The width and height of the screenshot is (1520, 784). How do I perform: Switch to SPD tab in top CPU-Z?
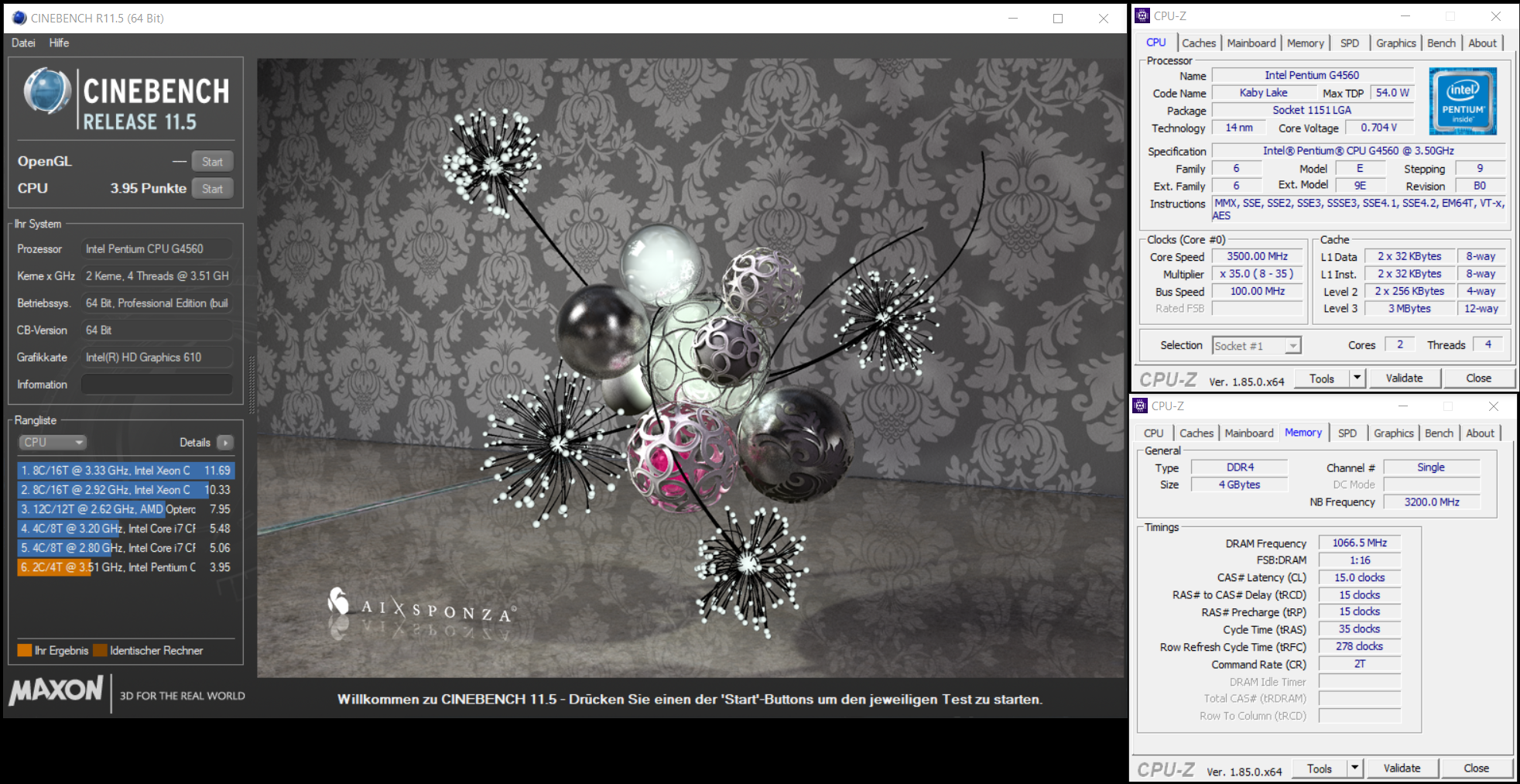click(1350, 43)
